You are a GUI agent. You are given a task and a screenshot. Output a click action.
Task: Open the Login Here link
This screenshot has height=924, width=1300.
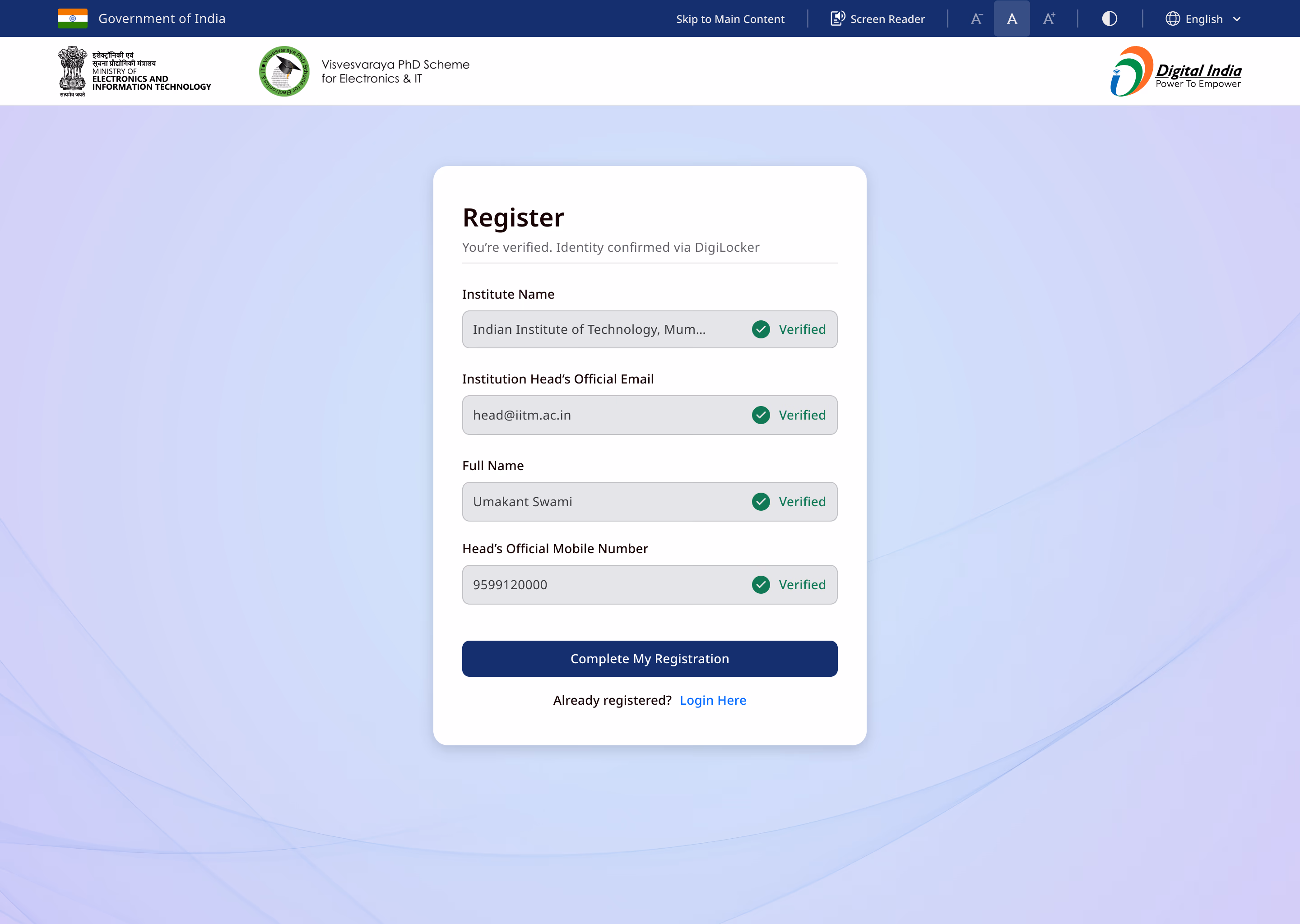pos(713,700)
